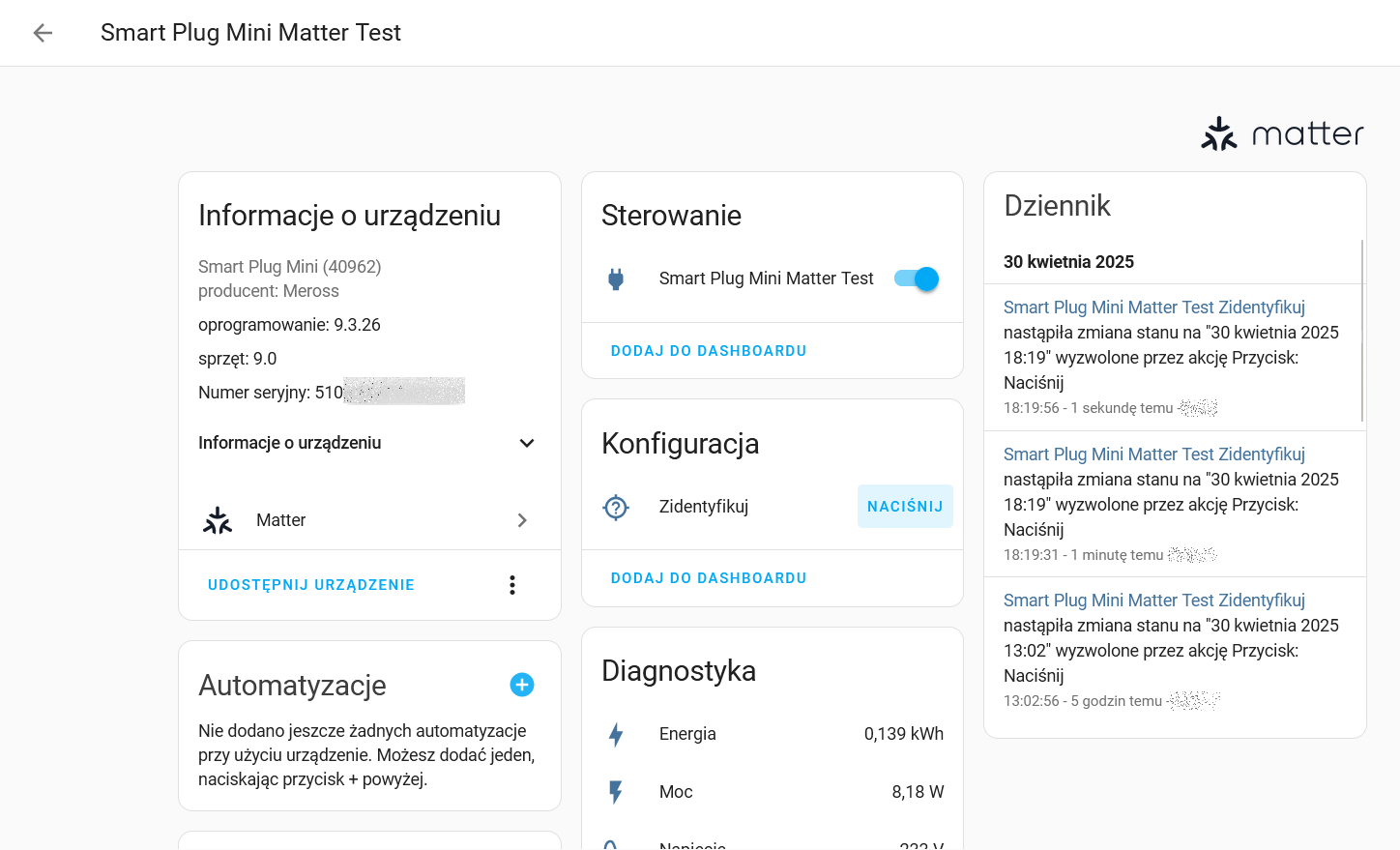Image resolution: width=1400 pixels, height=850 pixels.
Task: Click the Smart Plug Mini Matter Test entity name
Action: [766, 278]
